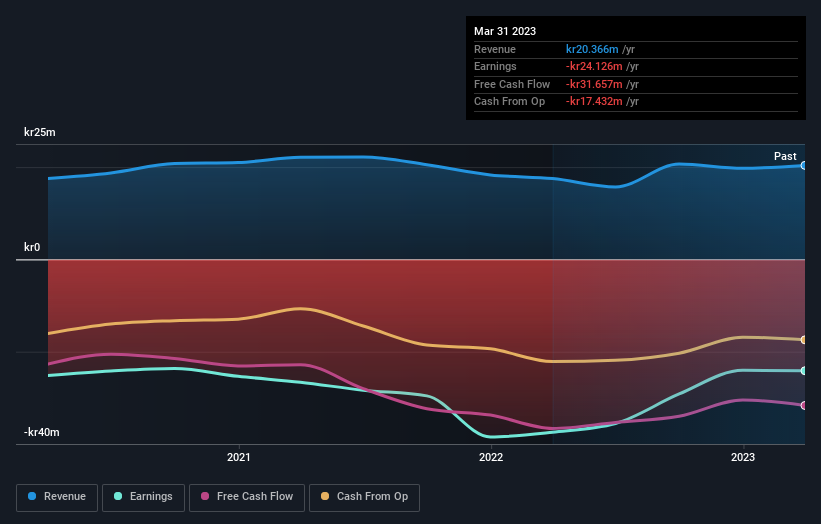Click the 2021 x-axis label
This screenshot has height=524, width=821.
tap(239, 457)
